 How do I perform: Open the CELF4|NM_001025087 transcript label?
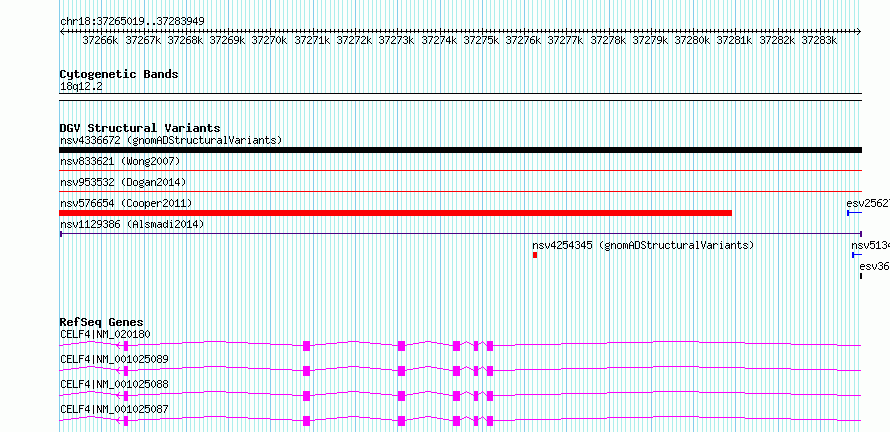114,409
